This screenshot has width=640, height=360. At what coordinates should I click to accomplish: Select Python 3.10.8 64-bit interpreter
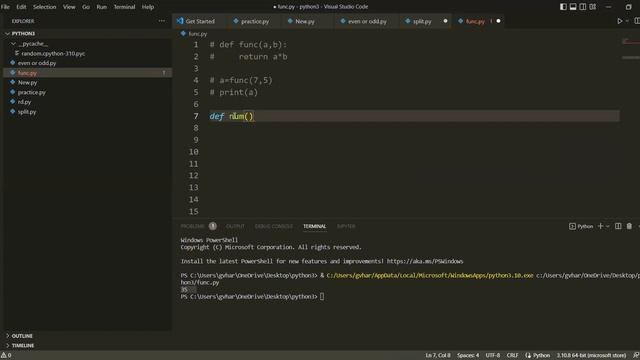pos(591,356)
